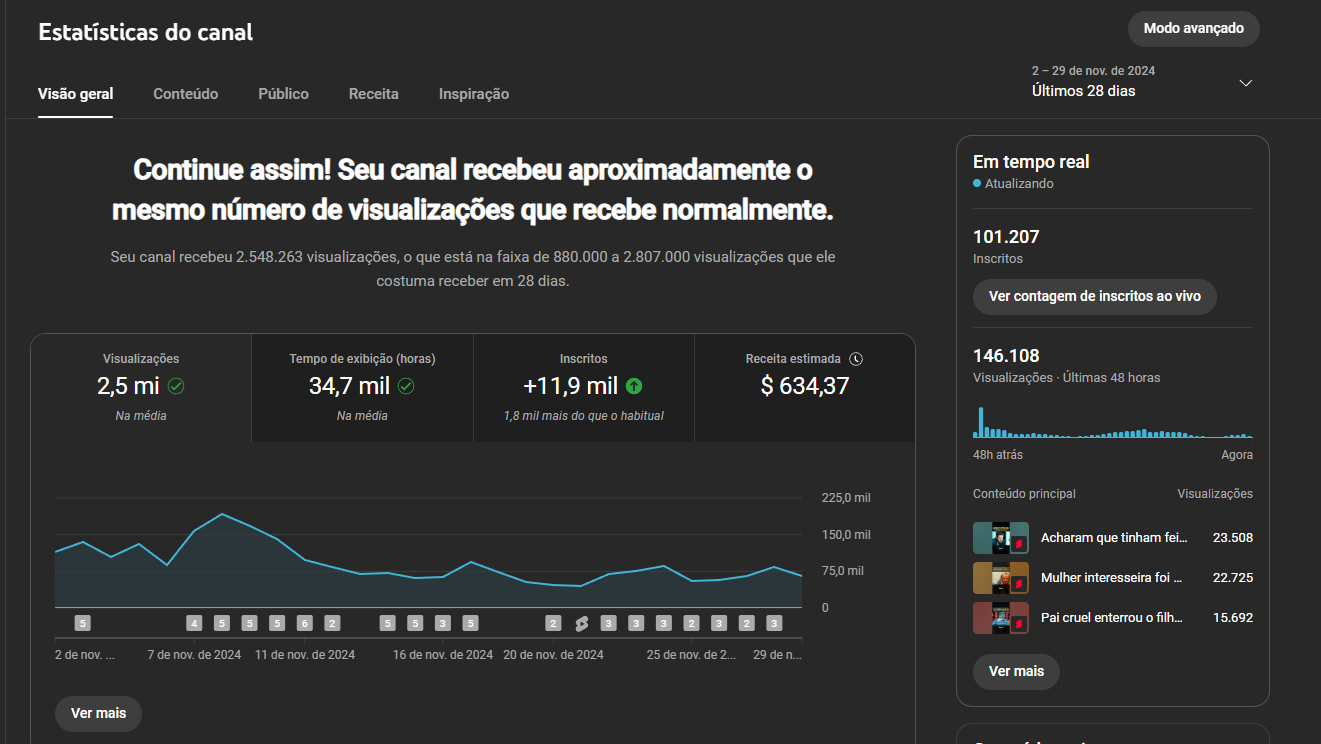
Task: Click marker 5 above '2 de nov.' date
Action: tap(83, 623)
